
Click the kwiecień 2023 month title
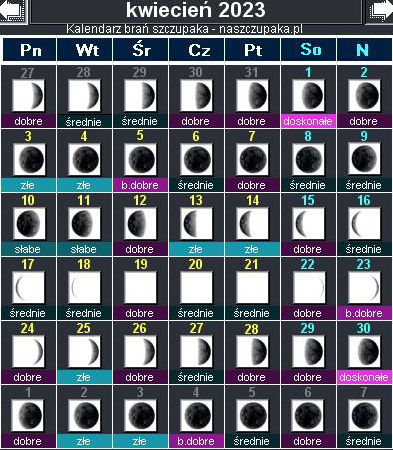(196, 10)
